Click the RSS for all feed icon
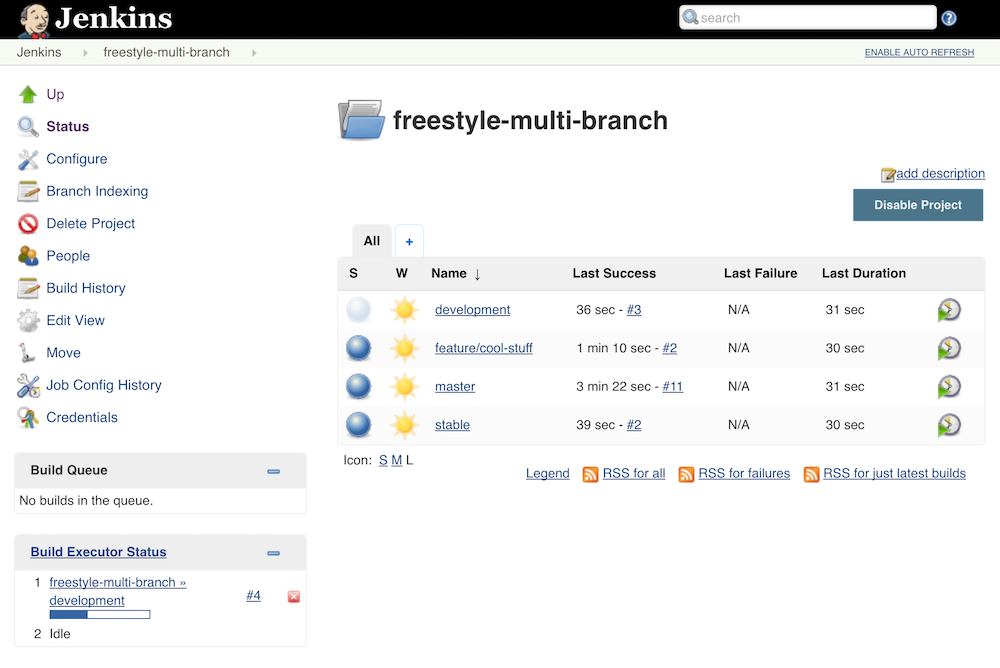The image size is (1000, 668). pyautogui.click(x=591, y=474)
